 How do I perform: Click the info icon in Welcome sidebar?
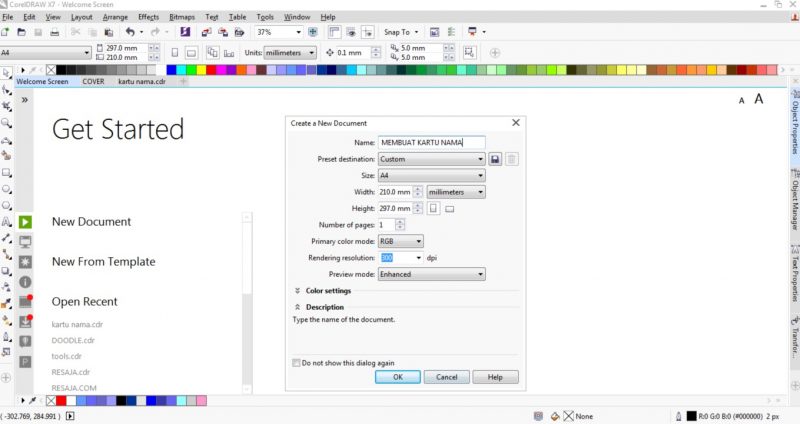tap(25, 282)
